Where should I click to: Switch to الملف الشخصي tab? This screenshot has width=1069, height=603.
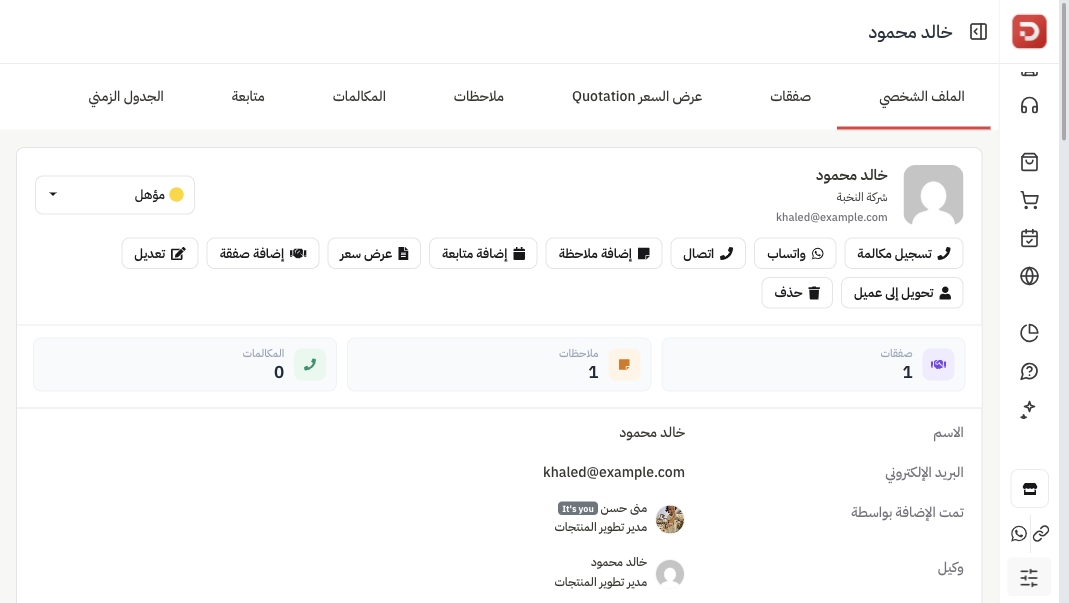pyautogui.click(x=921, y=97)
